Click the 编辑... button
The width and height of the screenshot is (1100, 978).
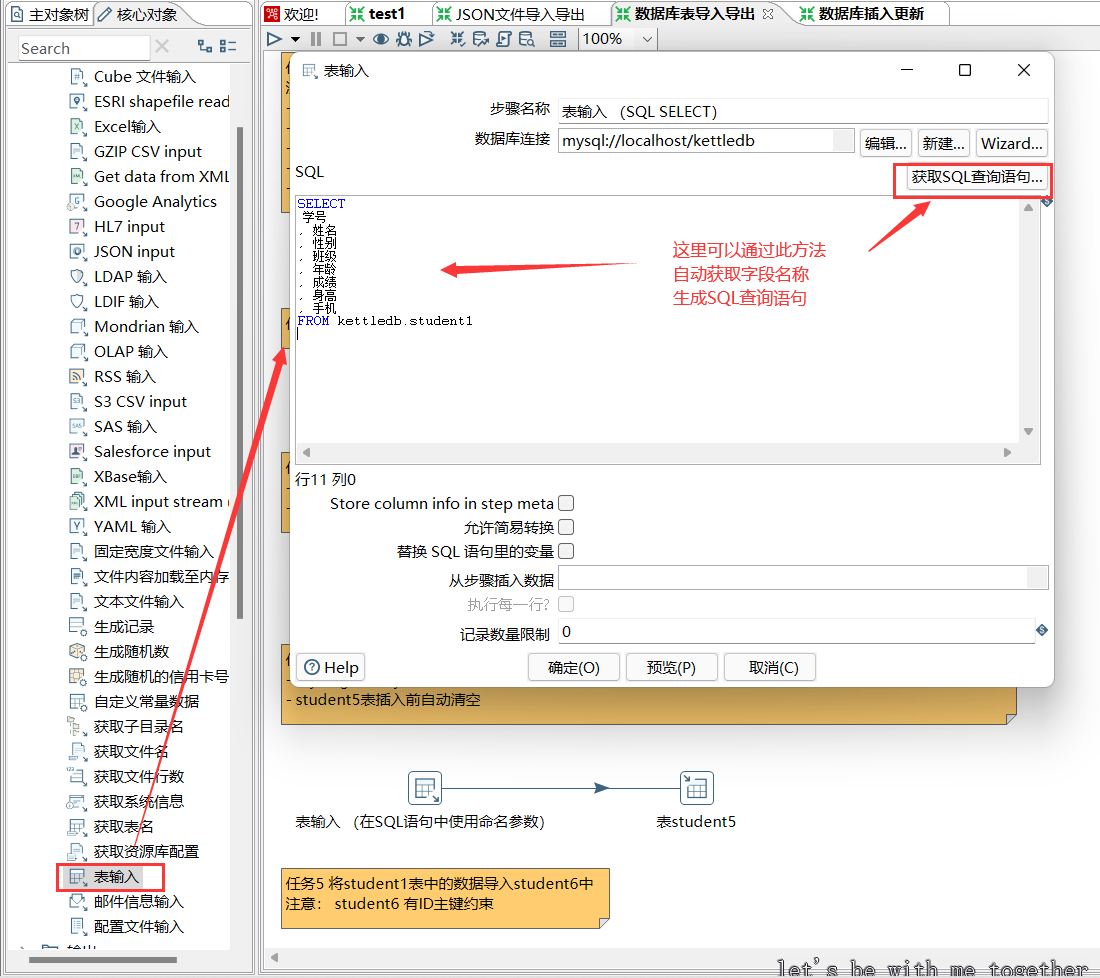click(885, 143)
